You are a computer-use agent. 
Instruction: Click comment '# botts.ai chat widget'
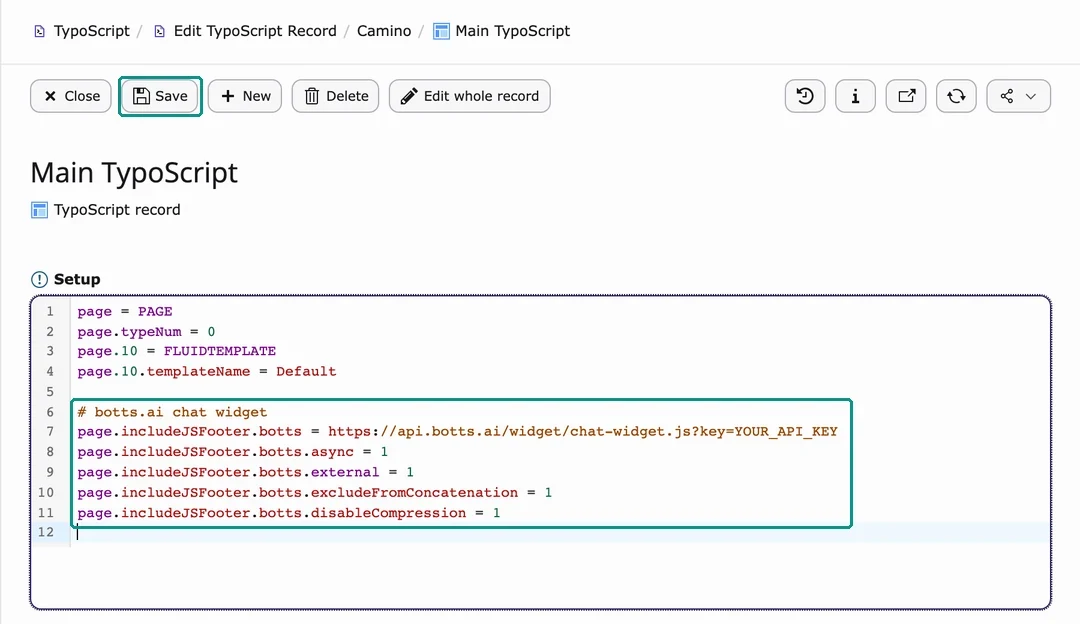point(172,412)
